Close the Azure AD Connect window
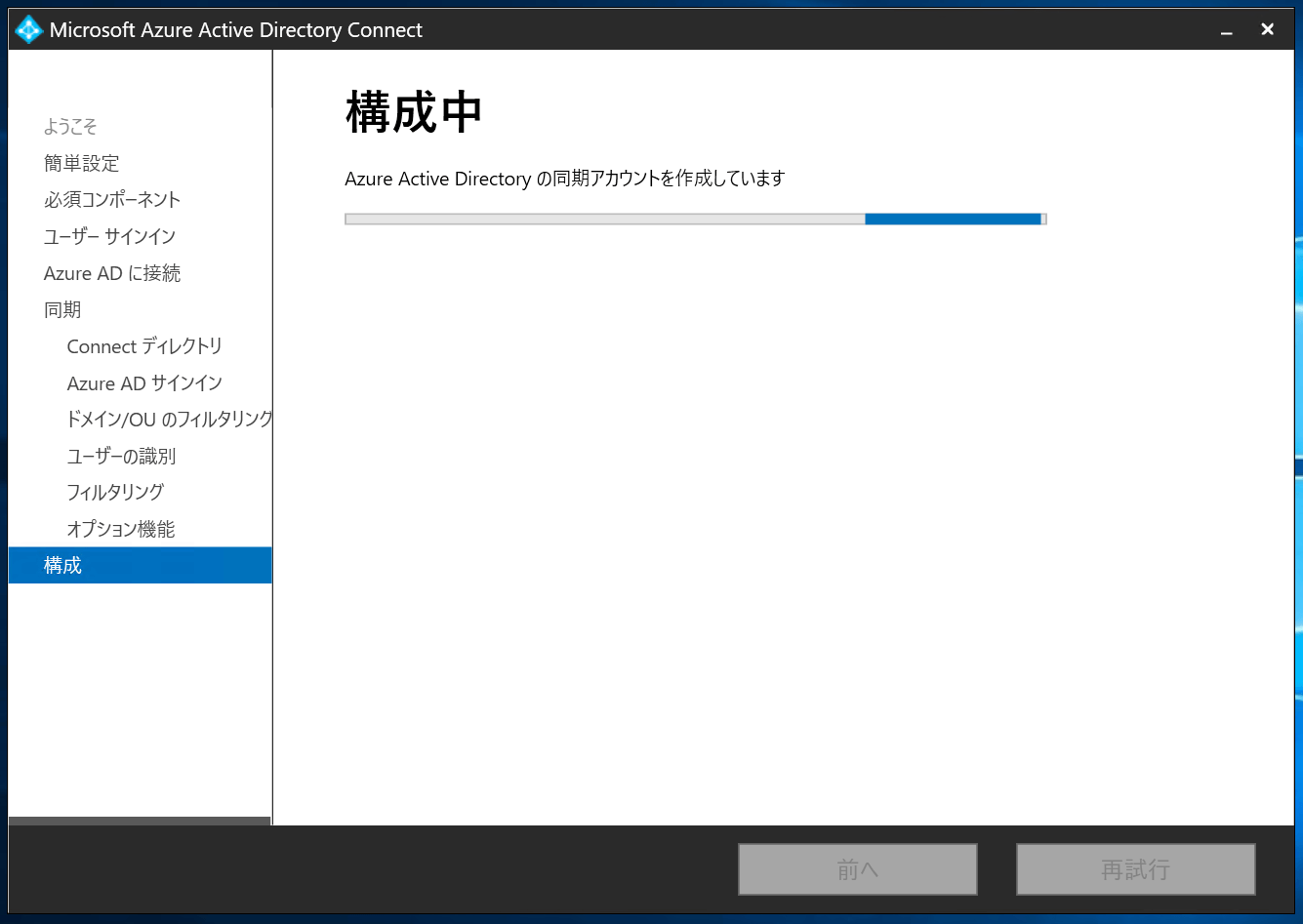Viewport: 1303px width, 924px height. (x=1268, y=29)
